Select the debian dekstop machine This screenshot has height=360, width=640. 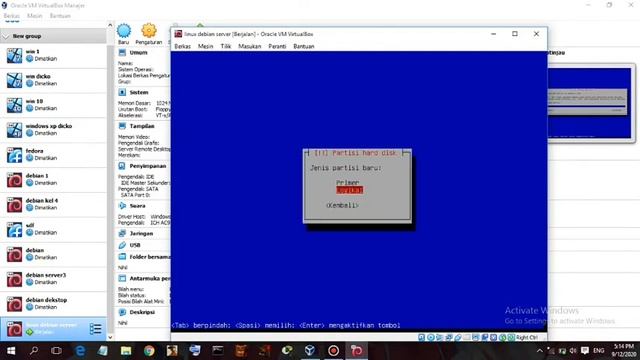coord(53,304)
